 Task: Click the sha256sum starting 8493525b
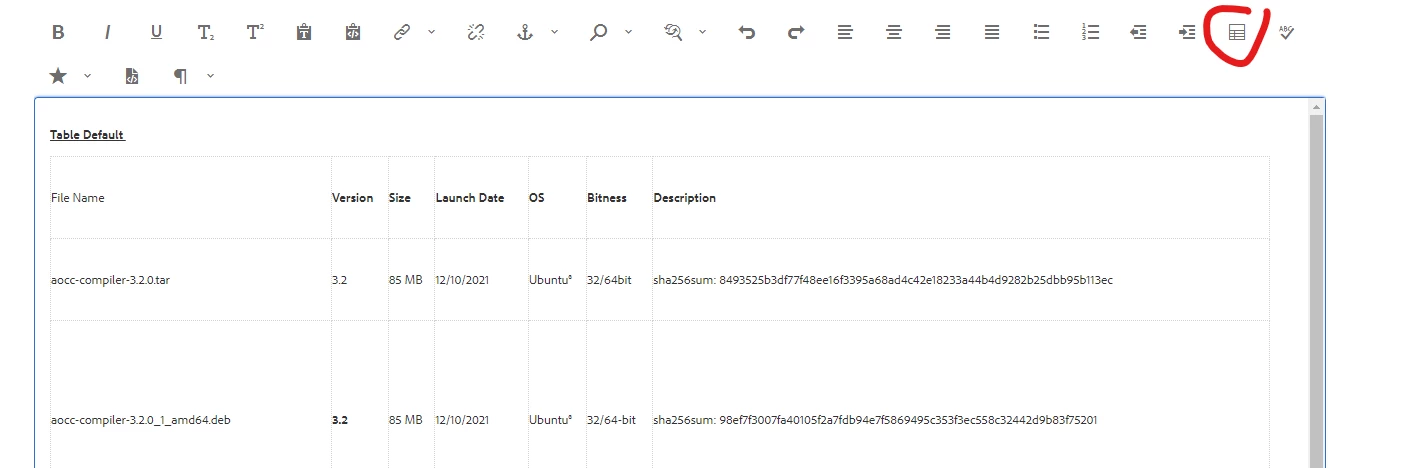883,280
